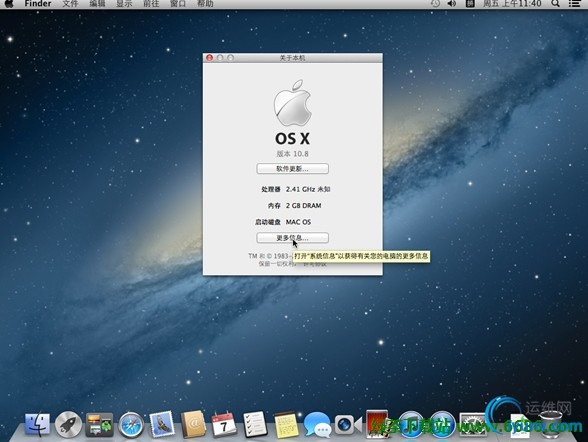Open Finder from the dock

click(x=37, y=425)
